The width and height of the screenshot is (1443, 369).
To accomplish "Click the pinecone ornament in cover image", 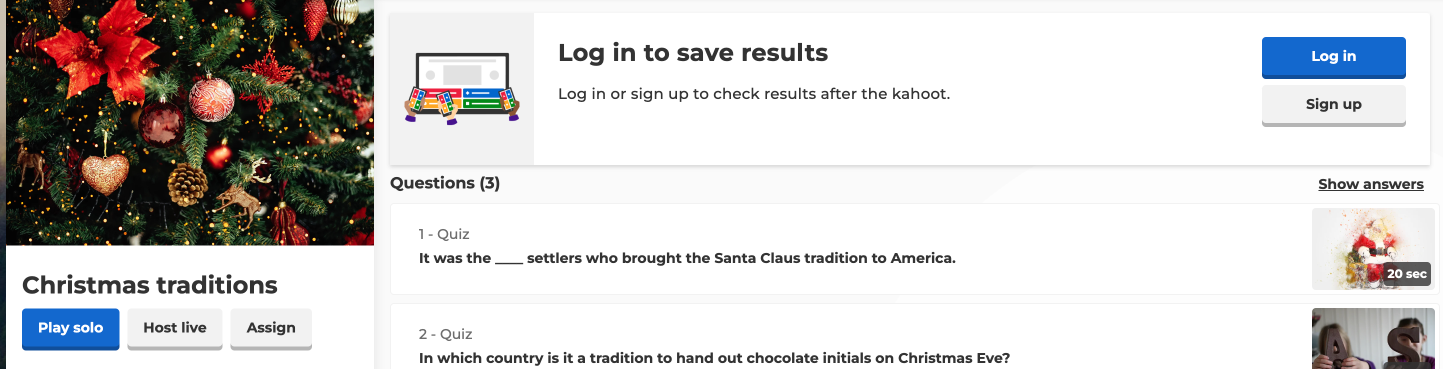I will (187, 185).
